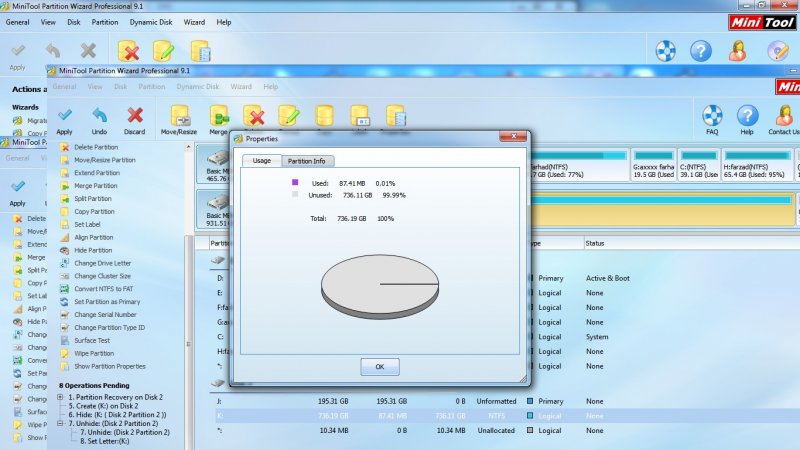Open the Disk menu in background window
The image size is (800, 450).
click(73, 22)
